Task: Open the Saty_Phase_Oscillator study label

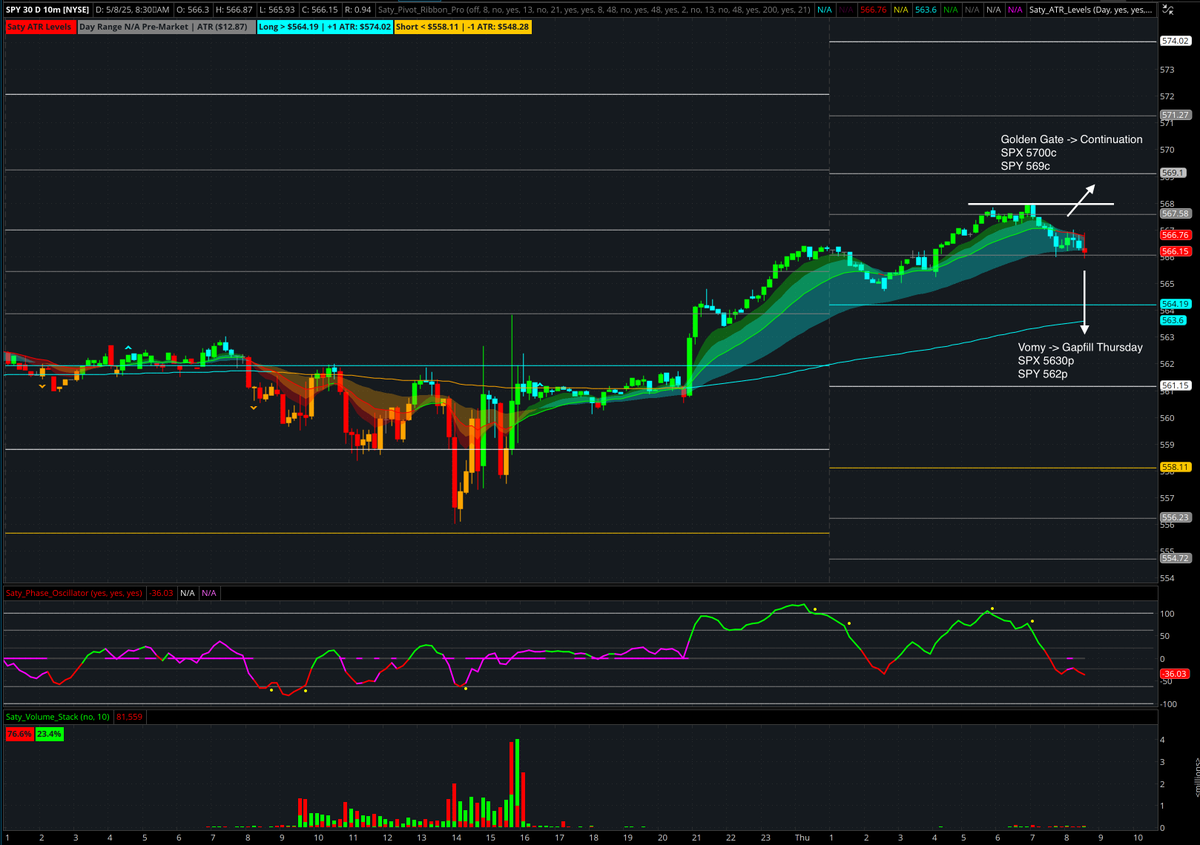Action: (x=74, y=593)
